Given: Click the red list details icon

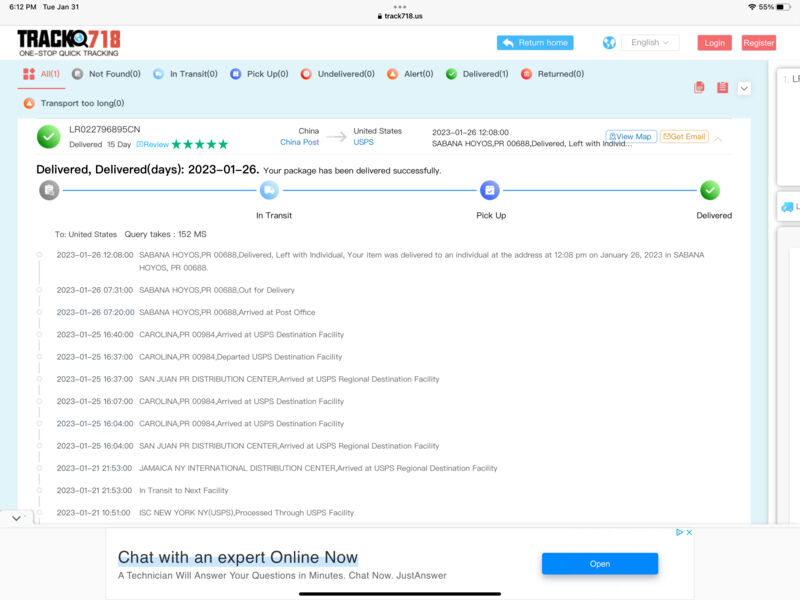Looking at the screenshot, I should click(722, 88).
